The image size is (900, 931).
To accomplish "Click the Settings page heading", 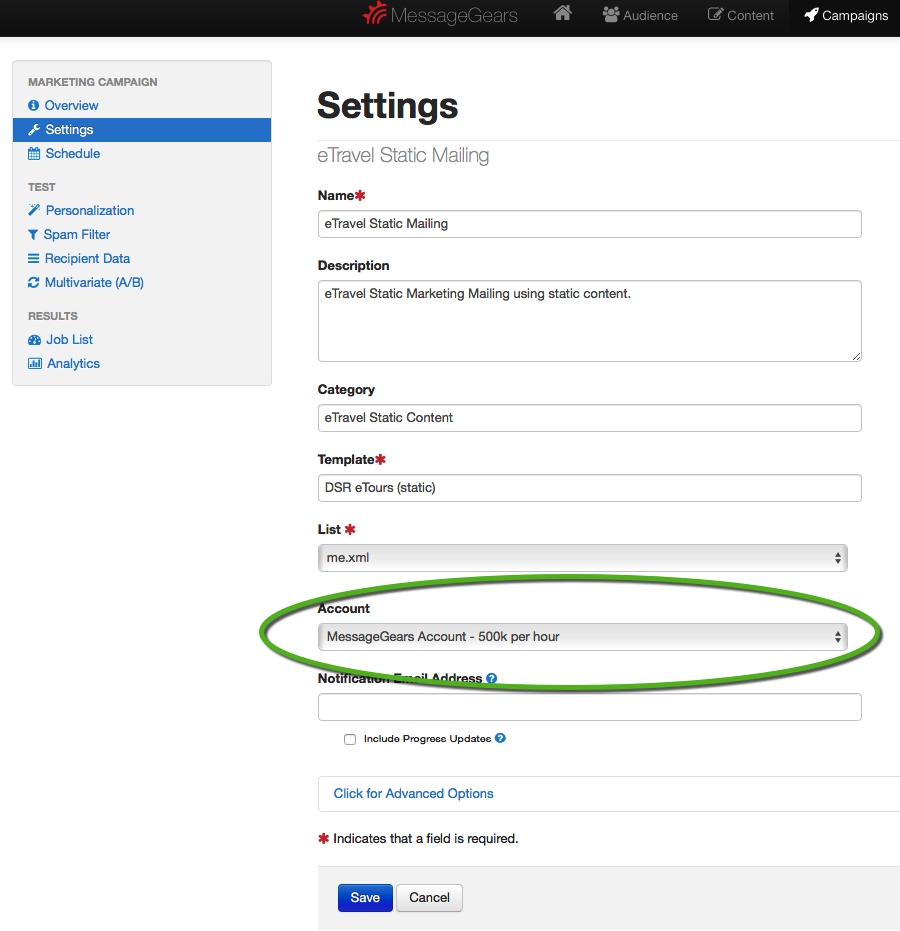I will point(388,106).
